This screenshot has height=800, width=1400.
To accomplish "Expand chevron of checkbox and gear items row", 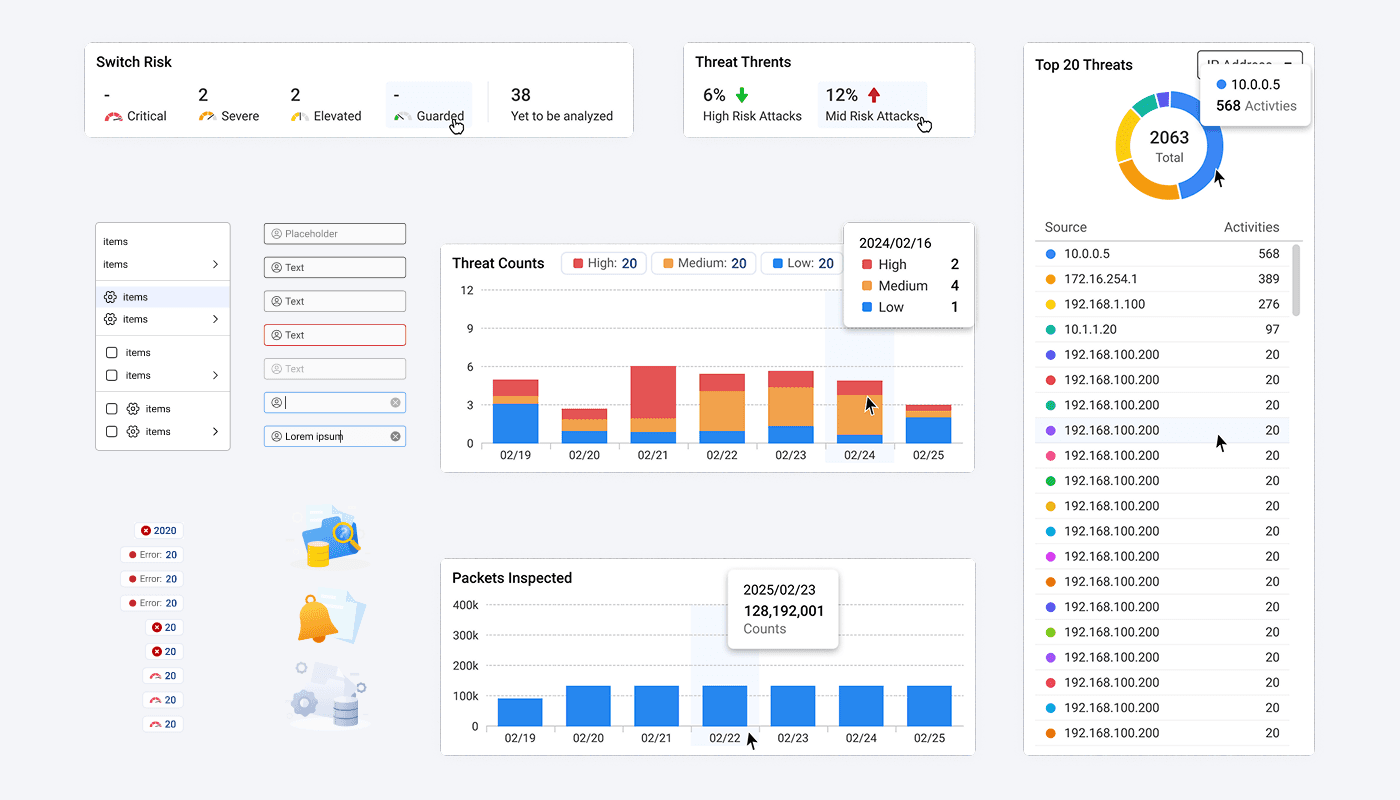I will pos(215,432).
